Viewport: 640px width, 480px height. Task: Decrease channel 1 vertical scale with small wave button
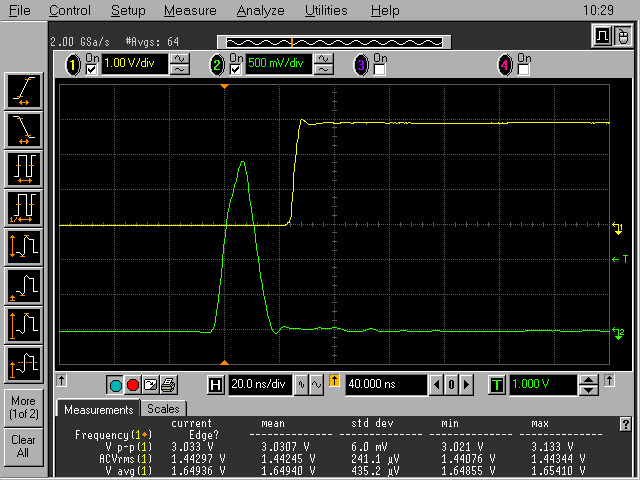click(x=180, y=69)
